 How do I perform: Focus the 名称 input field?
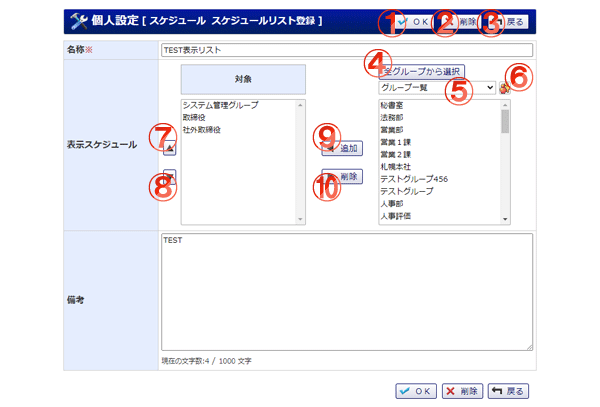pos(347,50)
